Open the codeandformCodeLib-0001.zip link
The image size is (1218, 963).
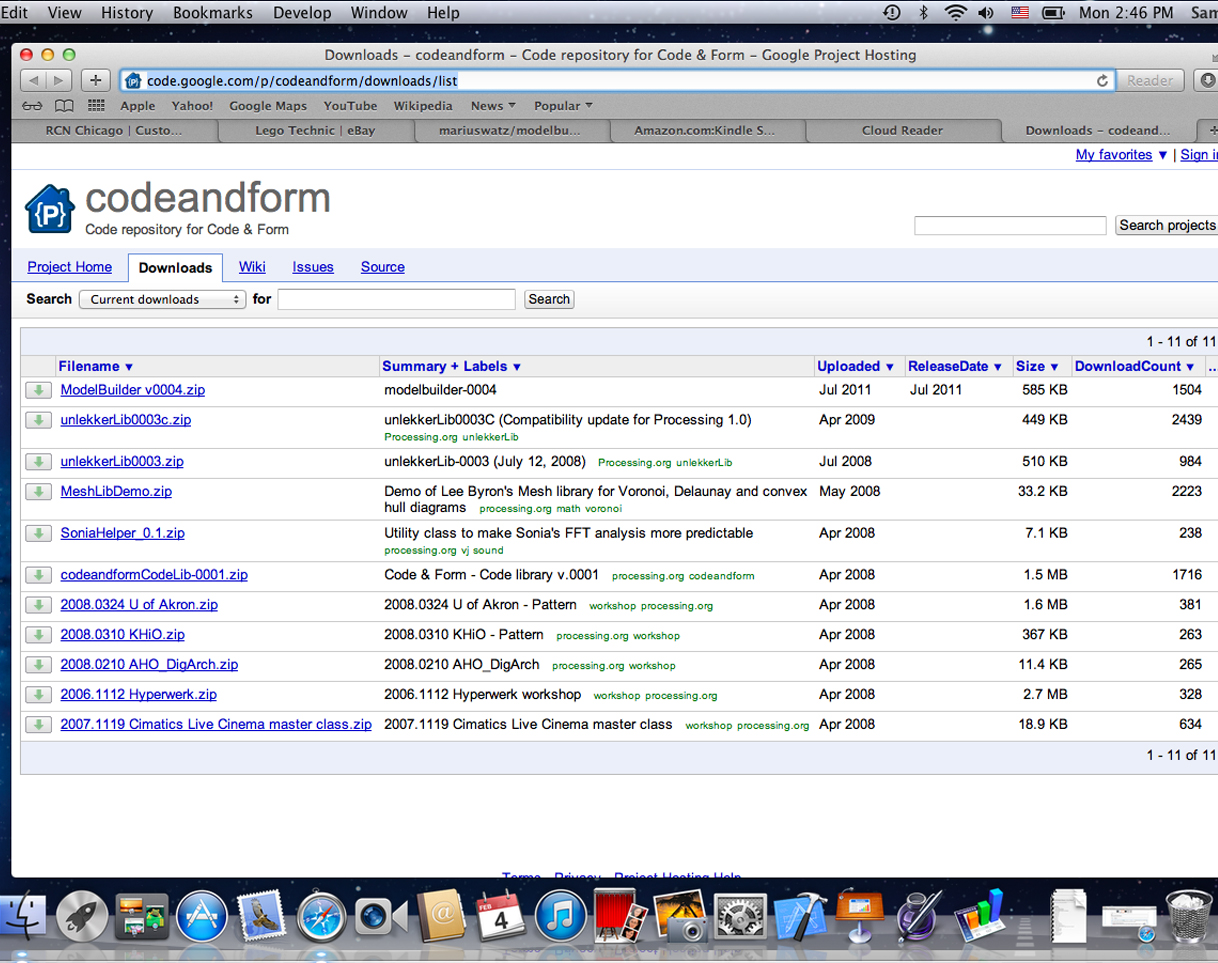tap(154, 575)
